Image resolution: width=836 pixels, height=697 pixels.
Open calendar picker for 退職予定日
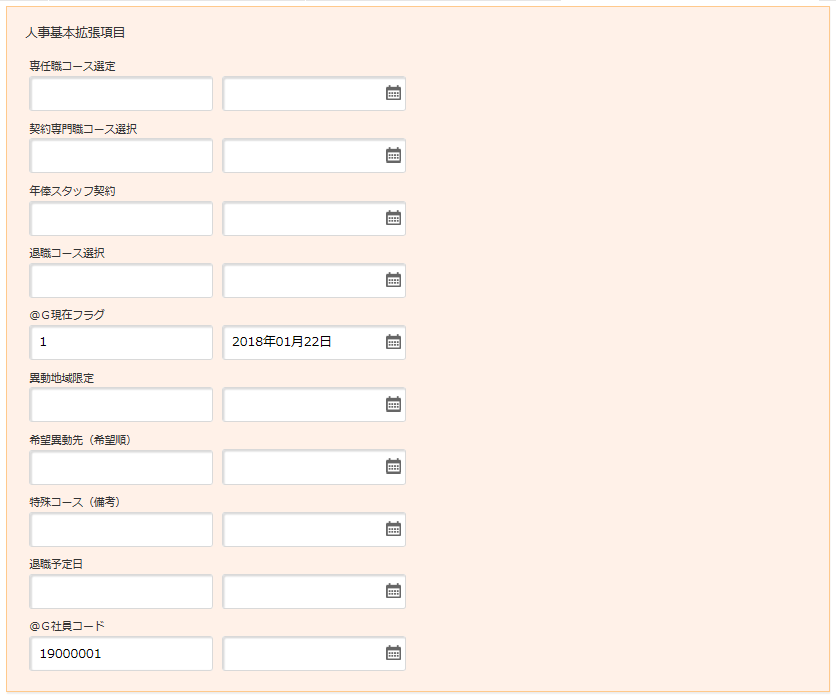(393, 591)
